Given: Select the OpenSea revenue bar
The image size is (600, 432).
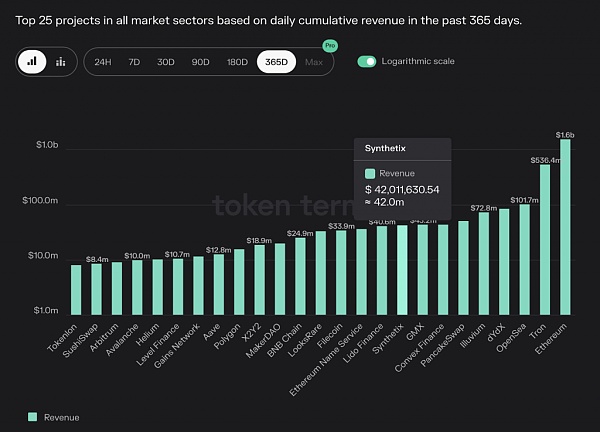Looking at the screenshot, I should tap(525, 258).
